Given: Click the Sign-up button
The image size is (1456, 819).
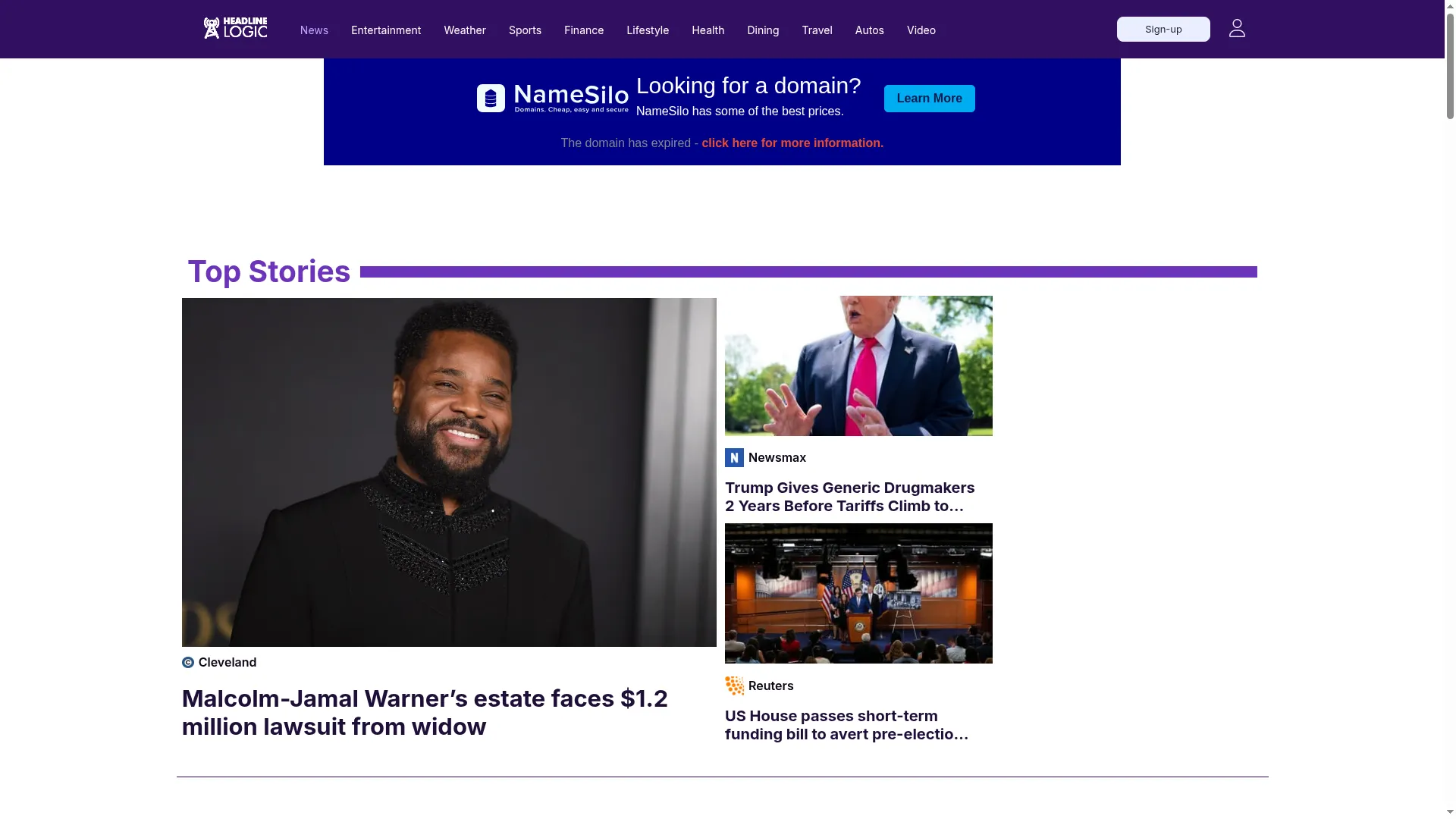Looking at the screenshot, I should tap(1163, 29).
